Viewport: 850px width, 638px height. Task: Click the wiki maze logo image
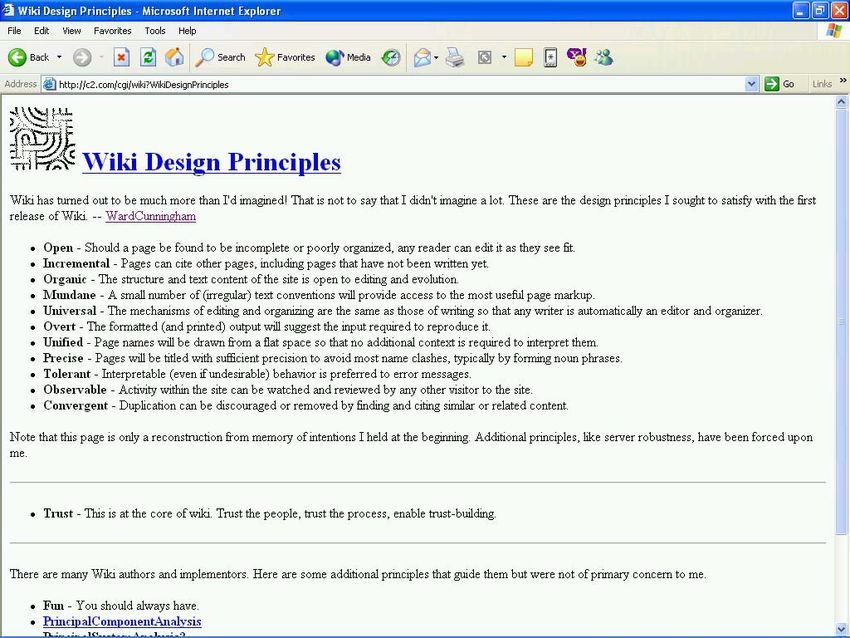pyautogui.click(x=42, y=139)
